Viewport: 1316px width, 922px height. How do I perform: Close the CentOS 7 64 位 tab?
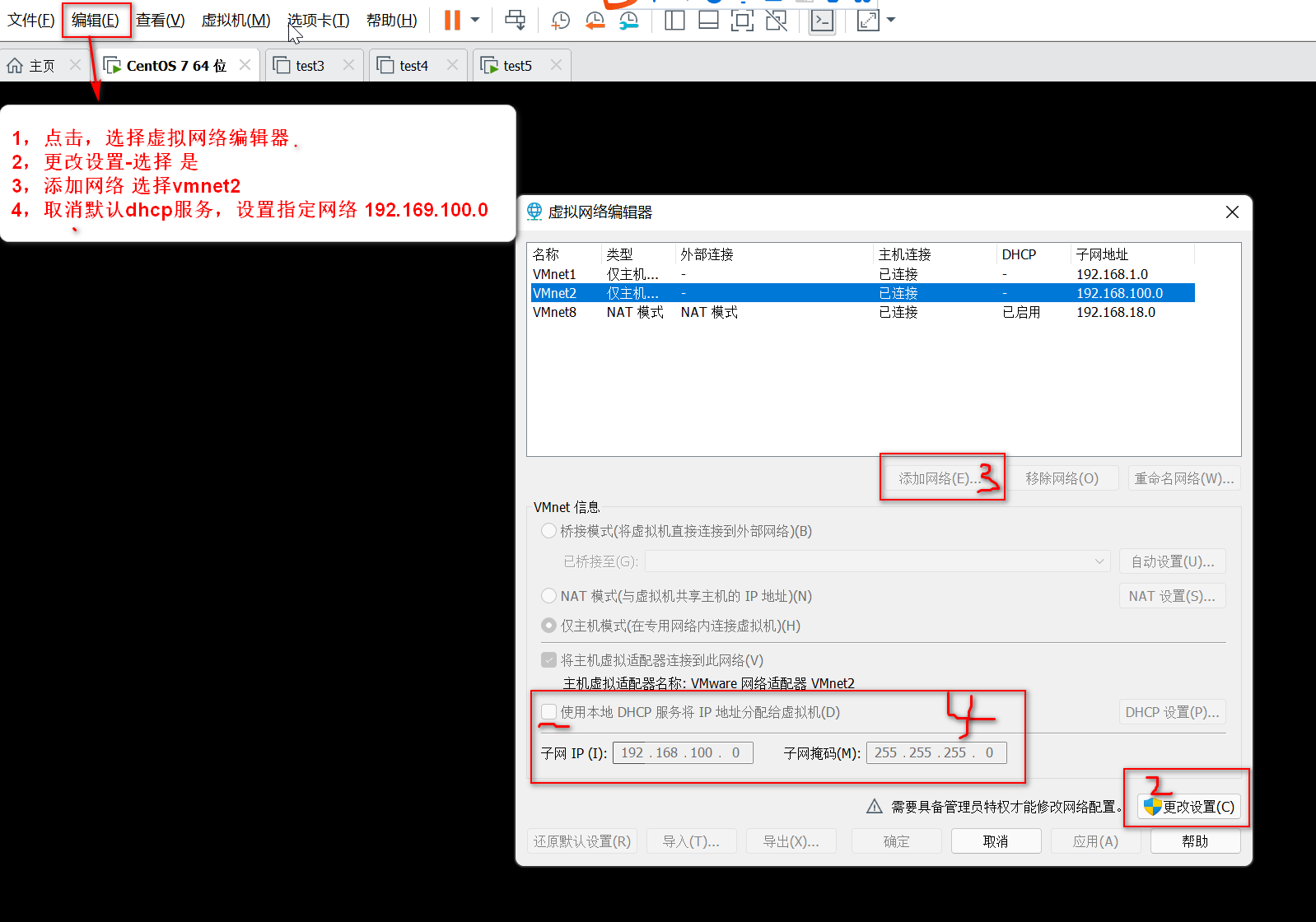pos(245,65)
